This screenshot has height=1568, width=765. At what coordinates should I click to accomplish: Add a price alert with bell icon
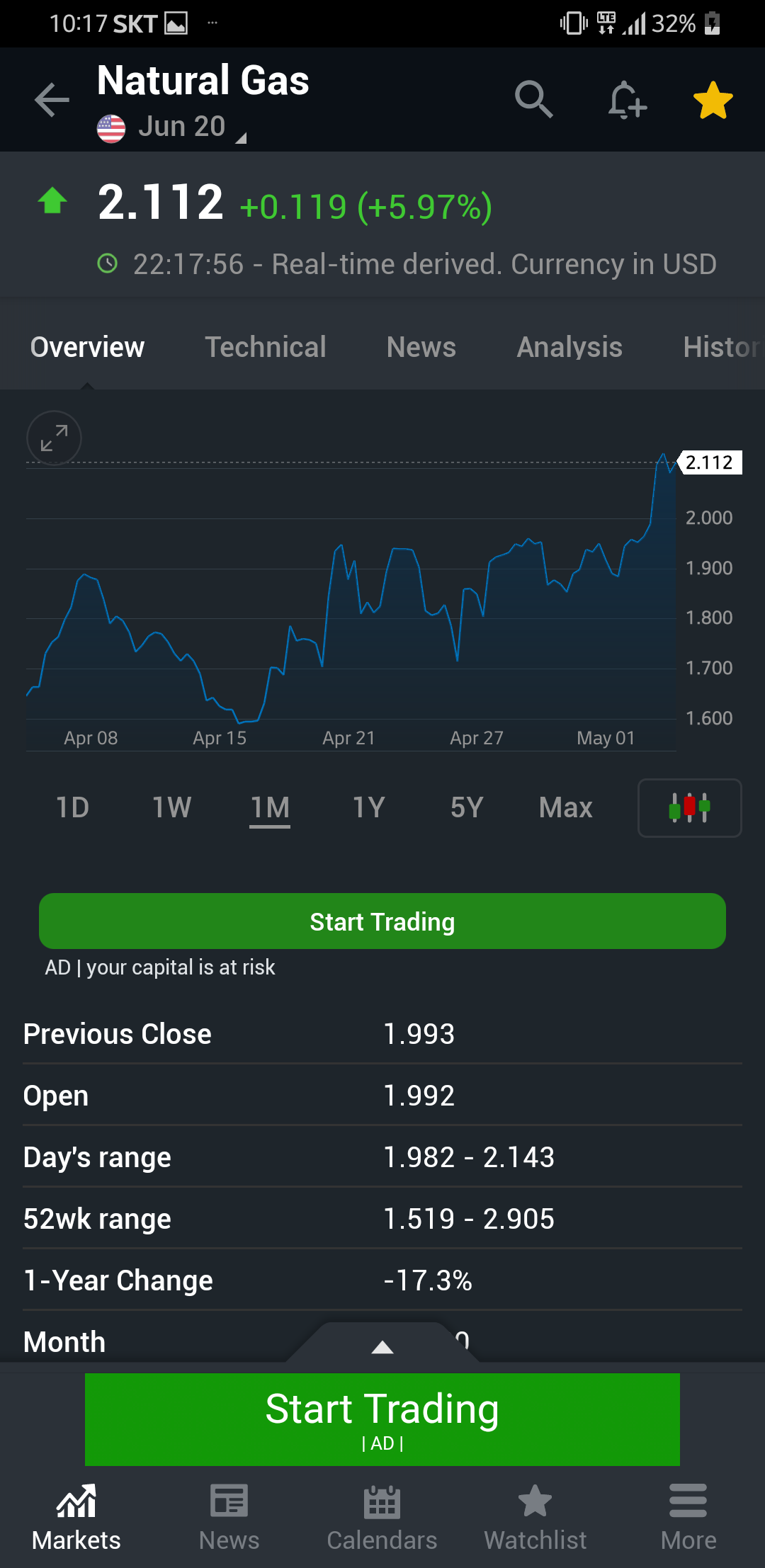click(x=627, y=99)
